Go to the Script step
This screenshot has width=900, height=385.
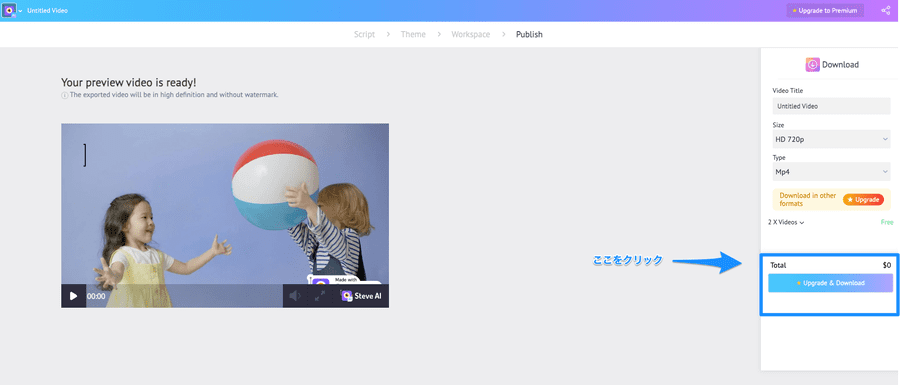click(364, 34)
